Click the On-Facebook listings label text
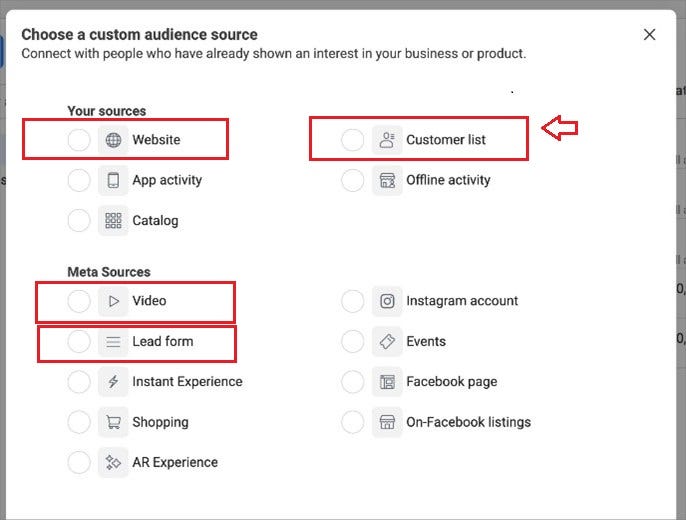 (469, 422)
